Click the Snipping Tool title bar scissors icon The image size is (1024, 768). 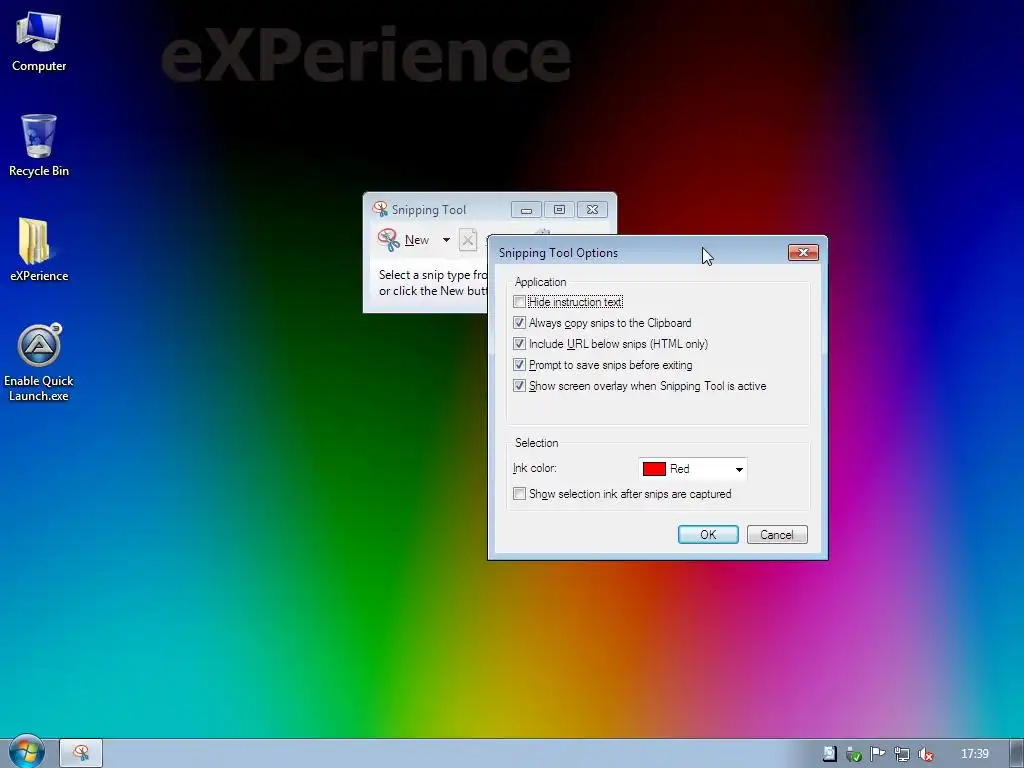(380, 209)
